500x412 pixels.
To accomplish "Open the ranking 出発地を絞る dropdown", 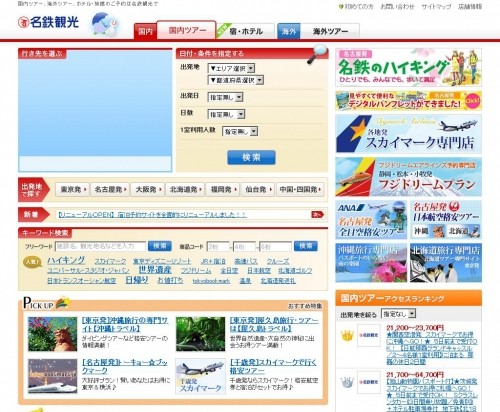I will (399, 314).
